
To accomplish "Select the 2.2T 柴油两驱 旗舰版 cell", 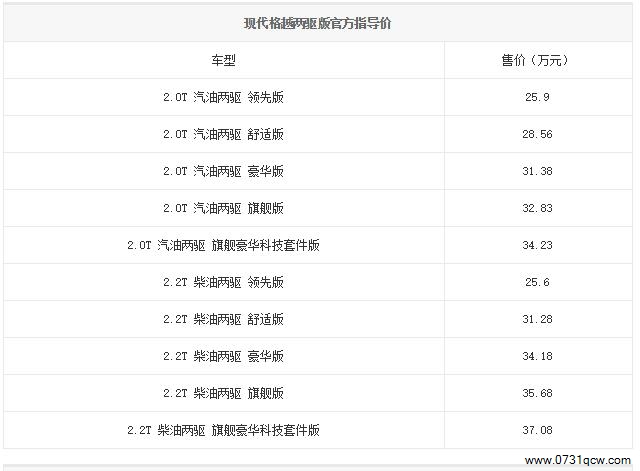I will [x=223, y=393].
